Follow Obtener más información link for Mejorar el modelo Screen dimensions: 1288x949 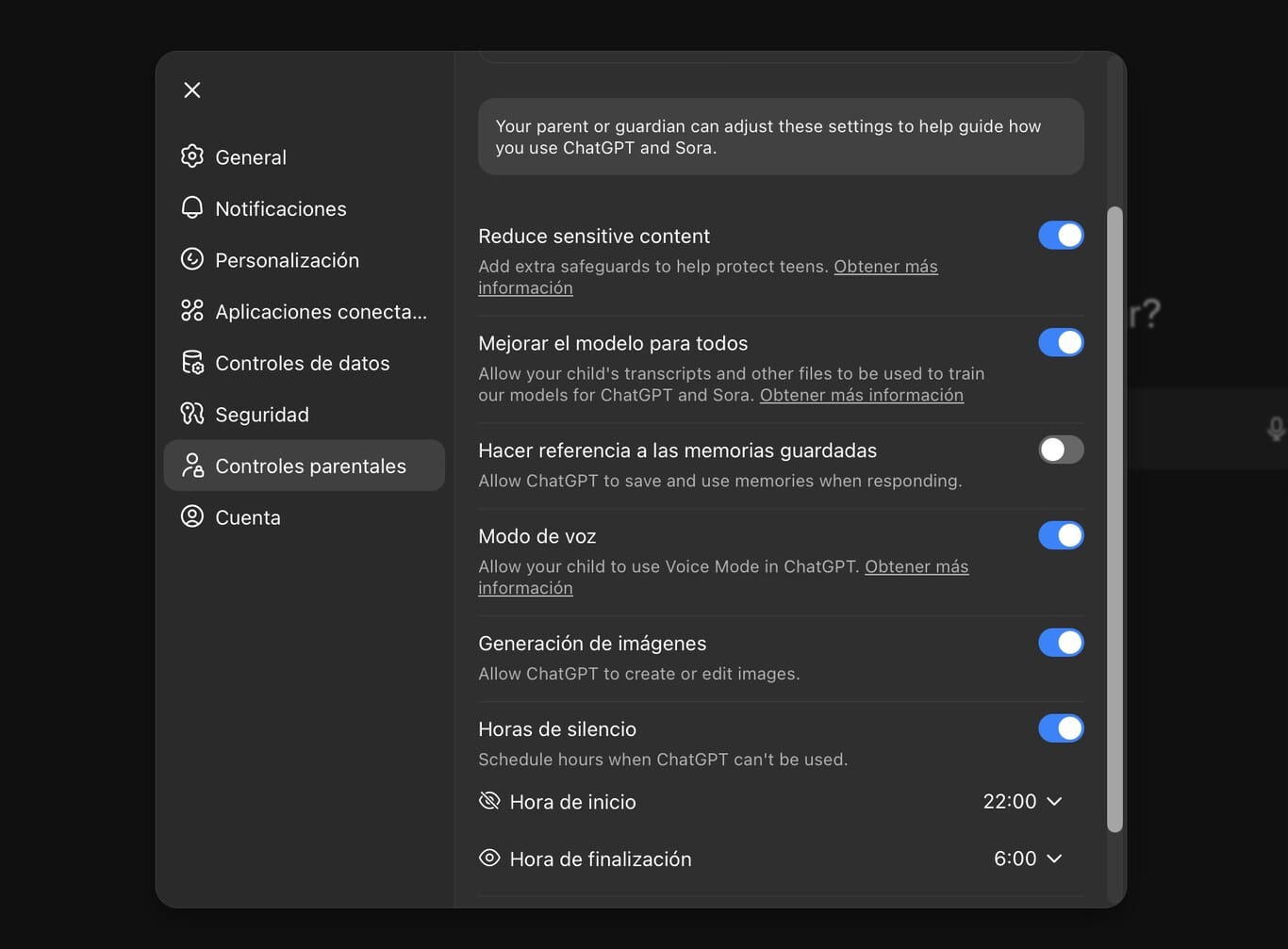click(x=861, y=396)
